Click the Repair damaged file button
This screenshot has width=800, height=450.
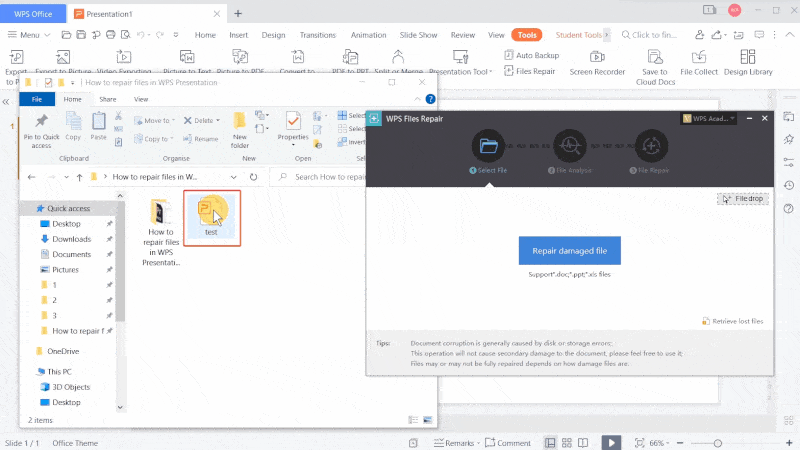(569, 250)
